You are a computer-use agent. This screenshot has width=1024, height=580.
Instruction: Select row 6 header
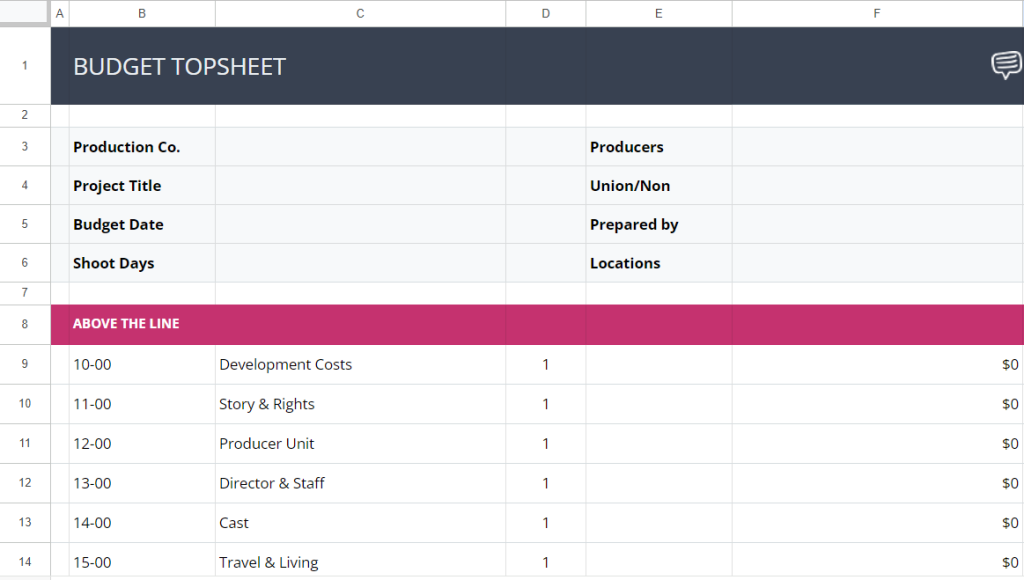click(25, 263)
